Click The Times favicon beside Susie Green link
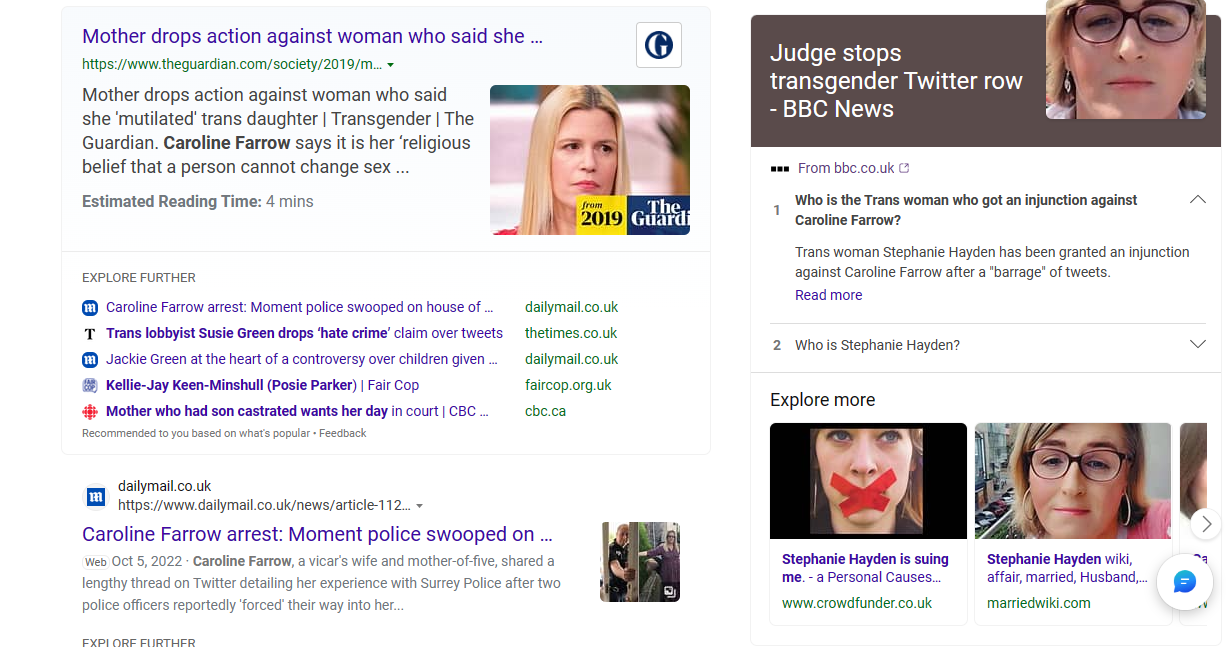 click(90, 333)
